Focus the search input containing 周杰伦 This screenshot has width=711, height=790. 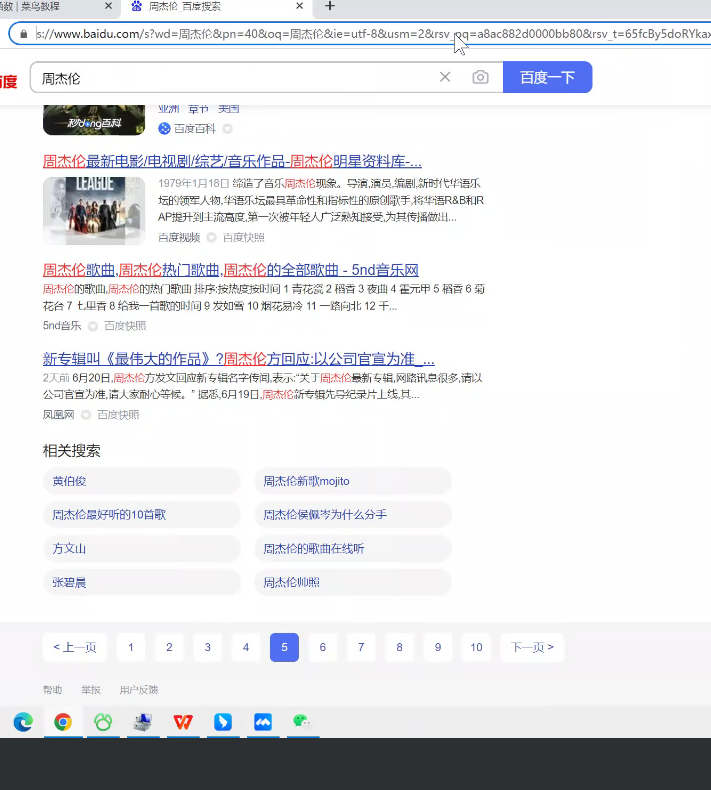[232, 78]
